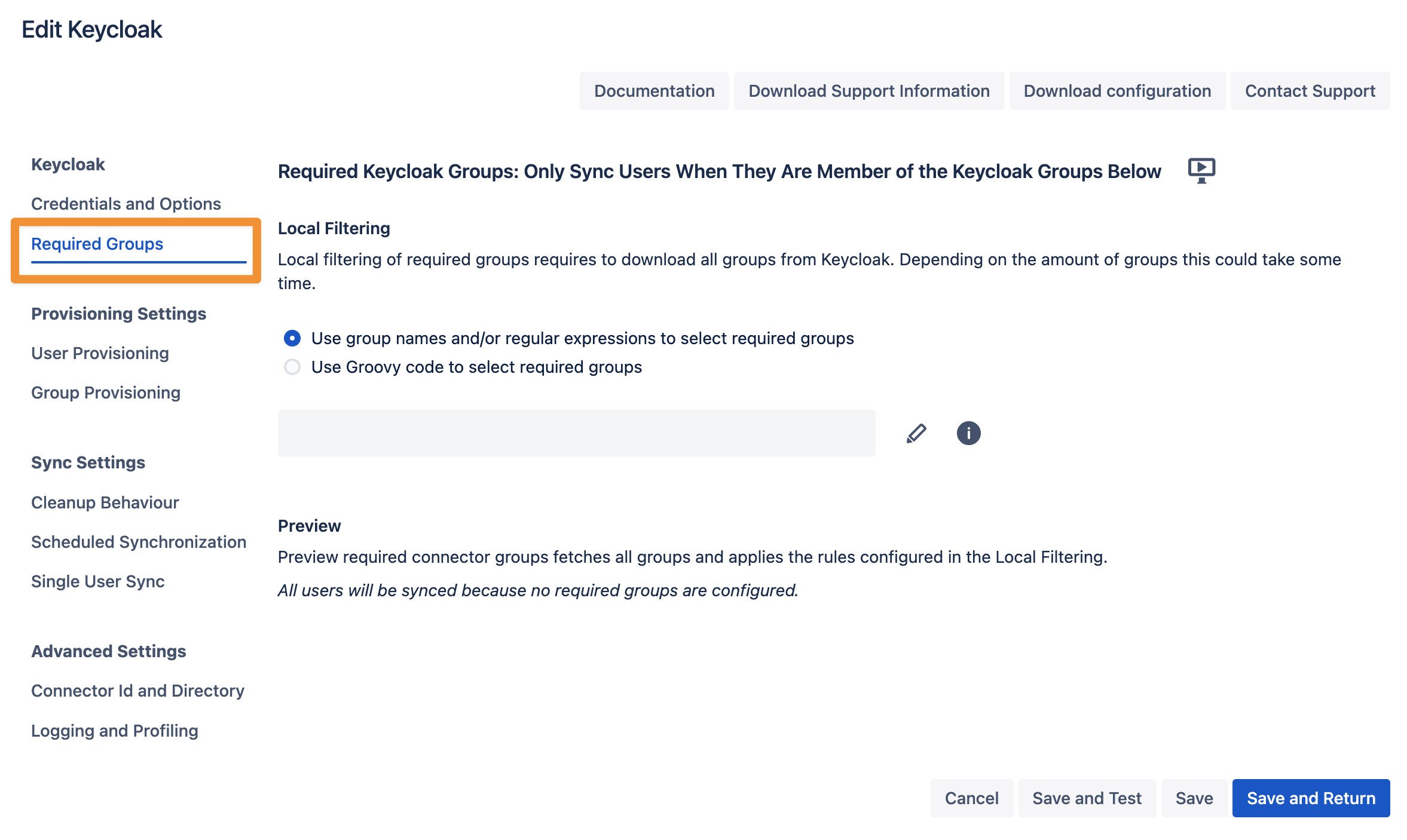Image resolution: width=1407 pixels, height=840 pixels.
Task: Click the pencil edit icon
Action: click(916, 433)
